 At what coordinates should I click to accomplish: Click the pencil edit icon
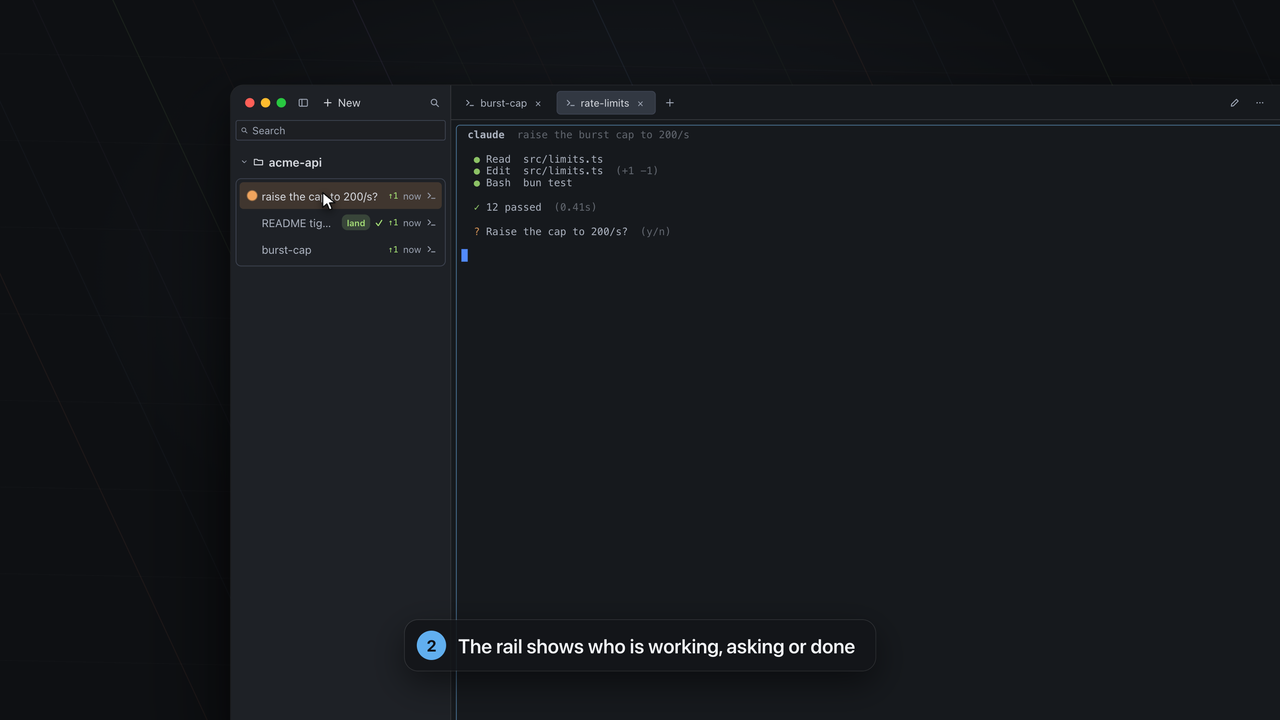coord(1234,103)
